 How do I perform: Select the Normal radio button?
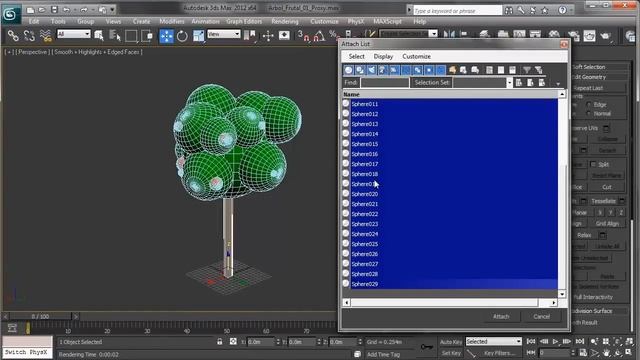[589, 113]
